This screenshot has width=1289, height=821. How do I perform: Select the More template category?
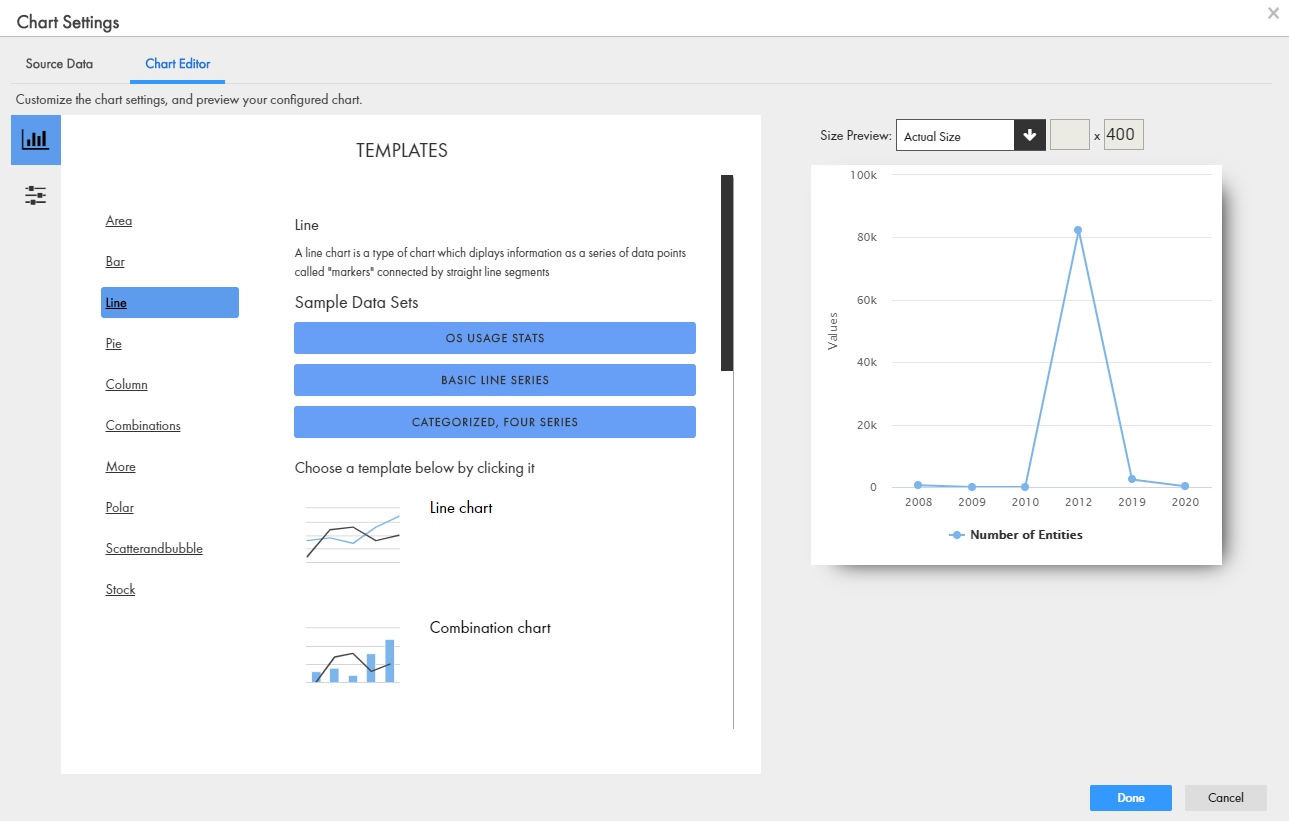[x=120, y=467]
